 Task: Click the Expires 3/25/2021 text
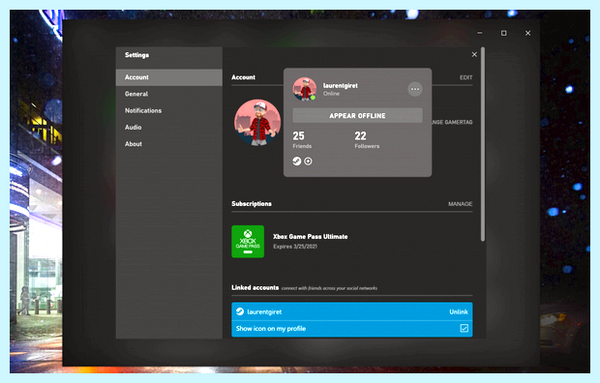coord(295,246)
